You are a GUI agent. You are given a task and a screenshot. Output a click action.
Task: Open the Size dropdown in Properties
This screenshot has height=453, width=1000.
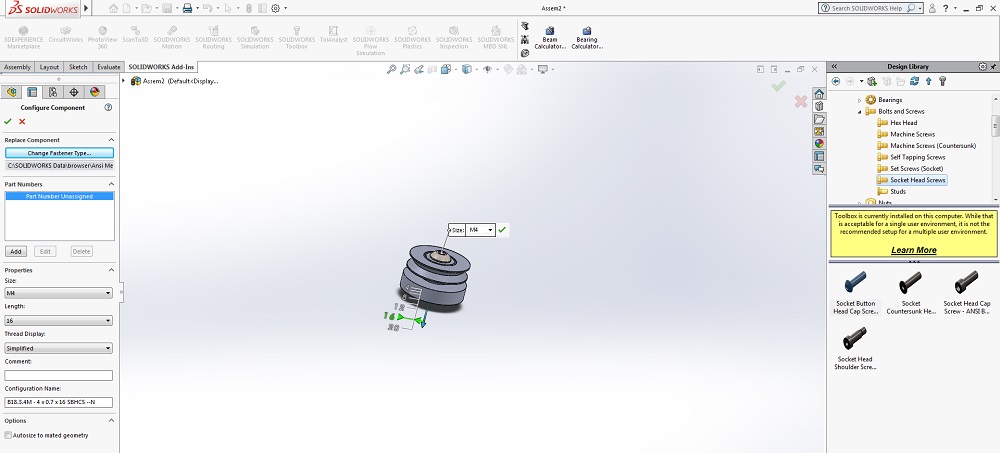tap(58, 293)
